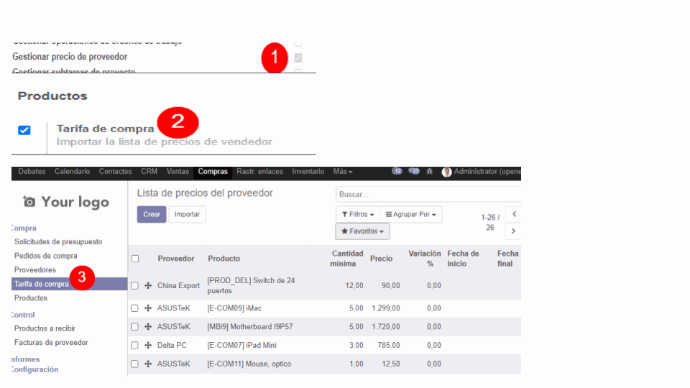Check the Delta PC row checkbox

(x=135, y=345)
